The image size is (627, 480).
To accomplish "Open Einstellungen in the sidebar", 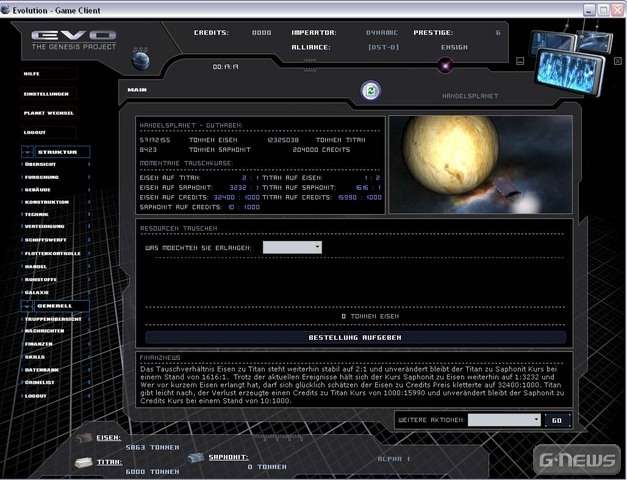I will point(46,94).
